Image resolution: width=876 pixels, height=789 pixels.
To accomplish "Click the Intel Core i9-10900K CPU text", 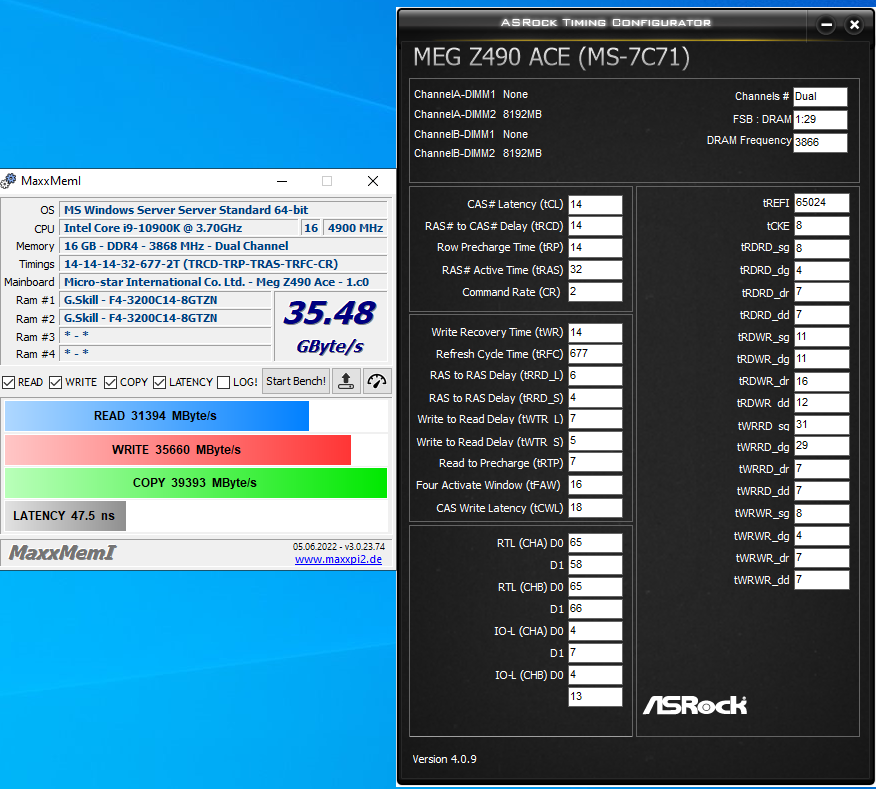I will coord(153,228).
